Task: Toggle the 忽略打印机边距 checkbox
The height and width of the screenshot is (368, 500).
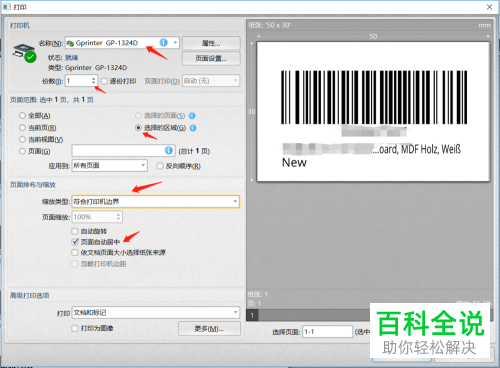Action: 75,264
